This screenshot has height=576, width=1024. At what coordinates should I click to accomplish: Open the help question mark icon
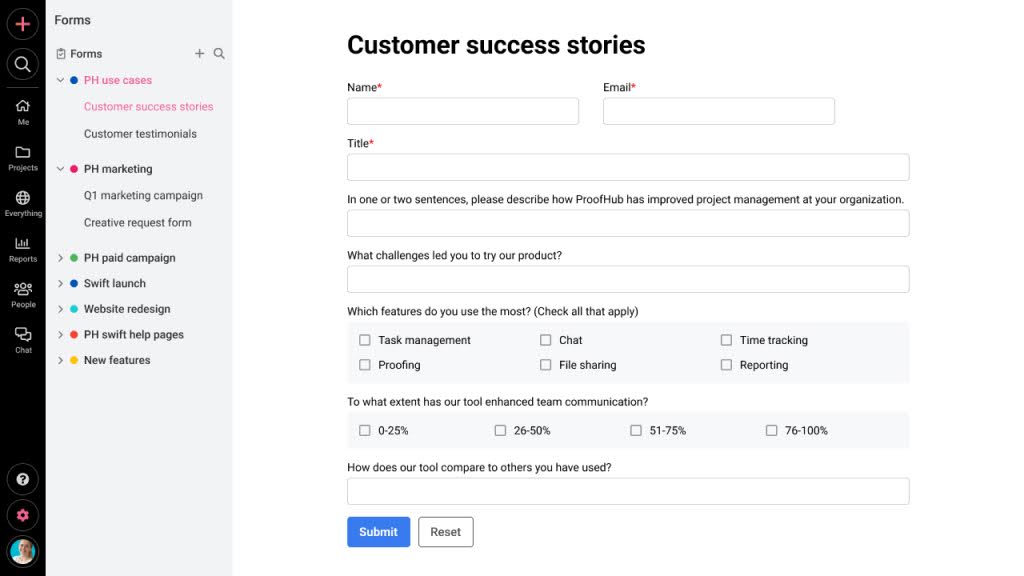[x=22, y=479]
